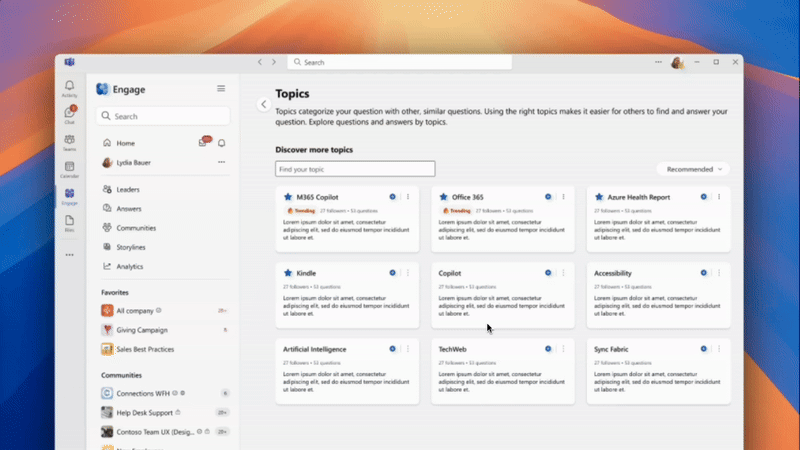Toggle follow on Kindle card

(x=392, y=273)
